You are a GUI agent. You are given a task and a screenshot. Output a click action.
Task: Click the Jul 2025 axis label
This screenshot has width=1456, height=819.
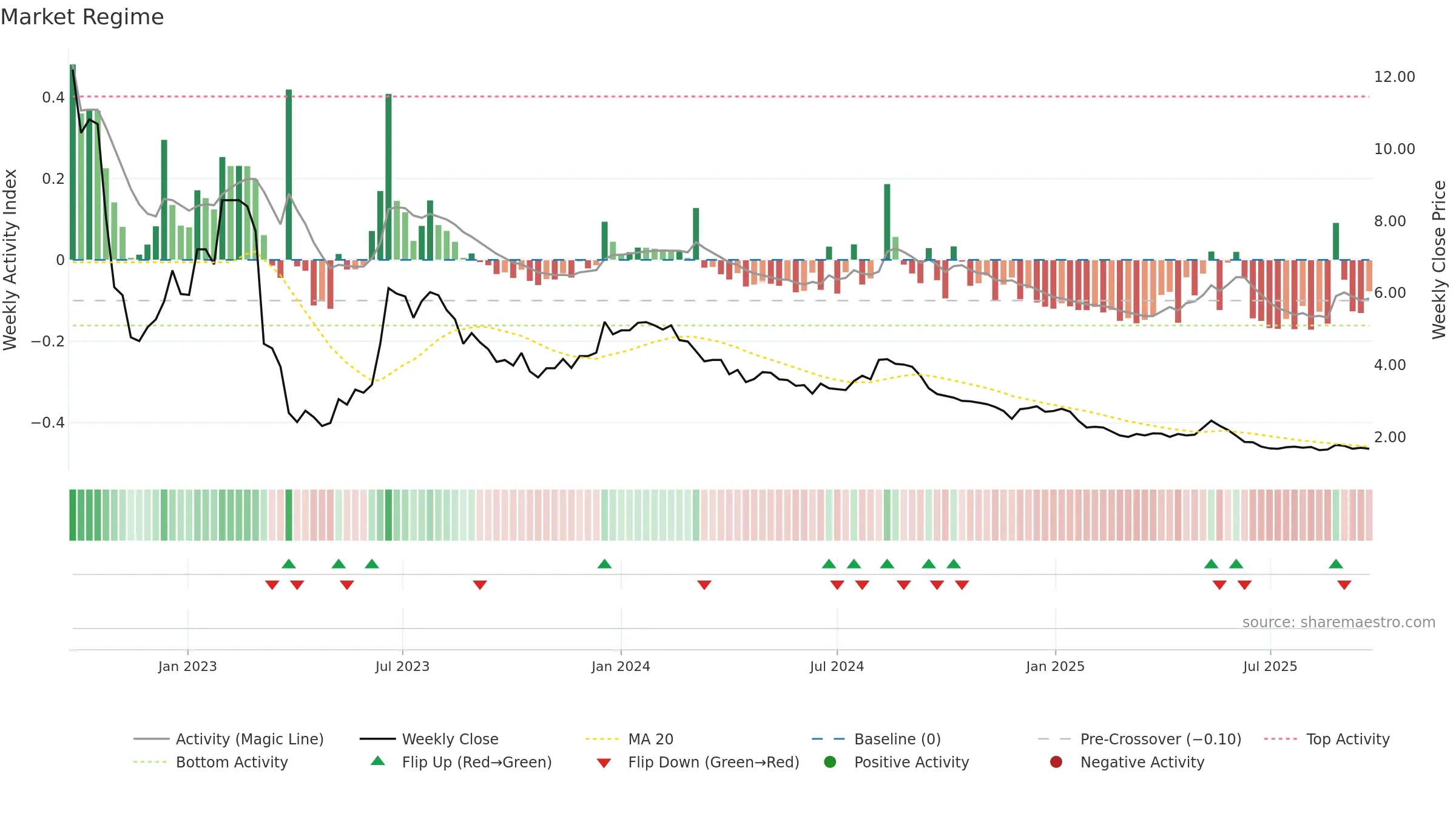coord(1270,666)
